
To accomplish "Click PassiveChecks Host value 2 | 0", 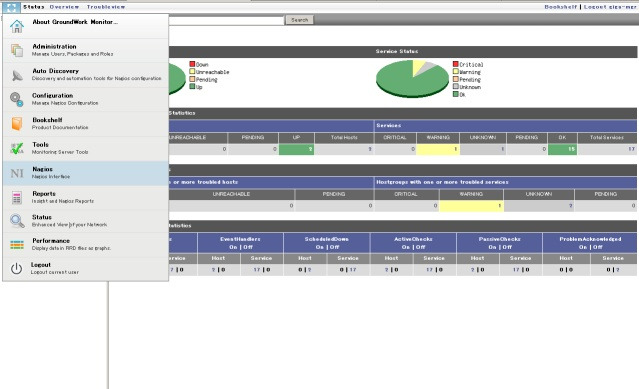I will tap(478, 270).
